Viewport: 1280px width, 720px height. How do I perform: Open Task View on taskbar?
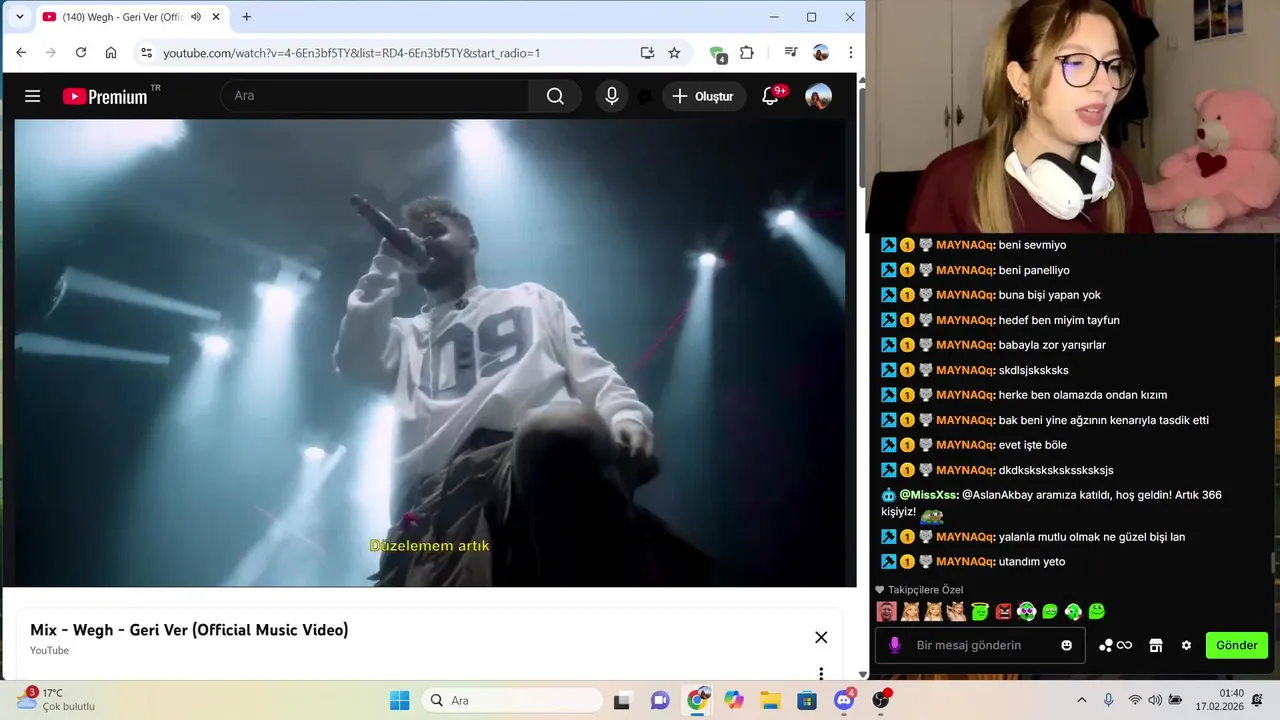click(x=622, y=700)
